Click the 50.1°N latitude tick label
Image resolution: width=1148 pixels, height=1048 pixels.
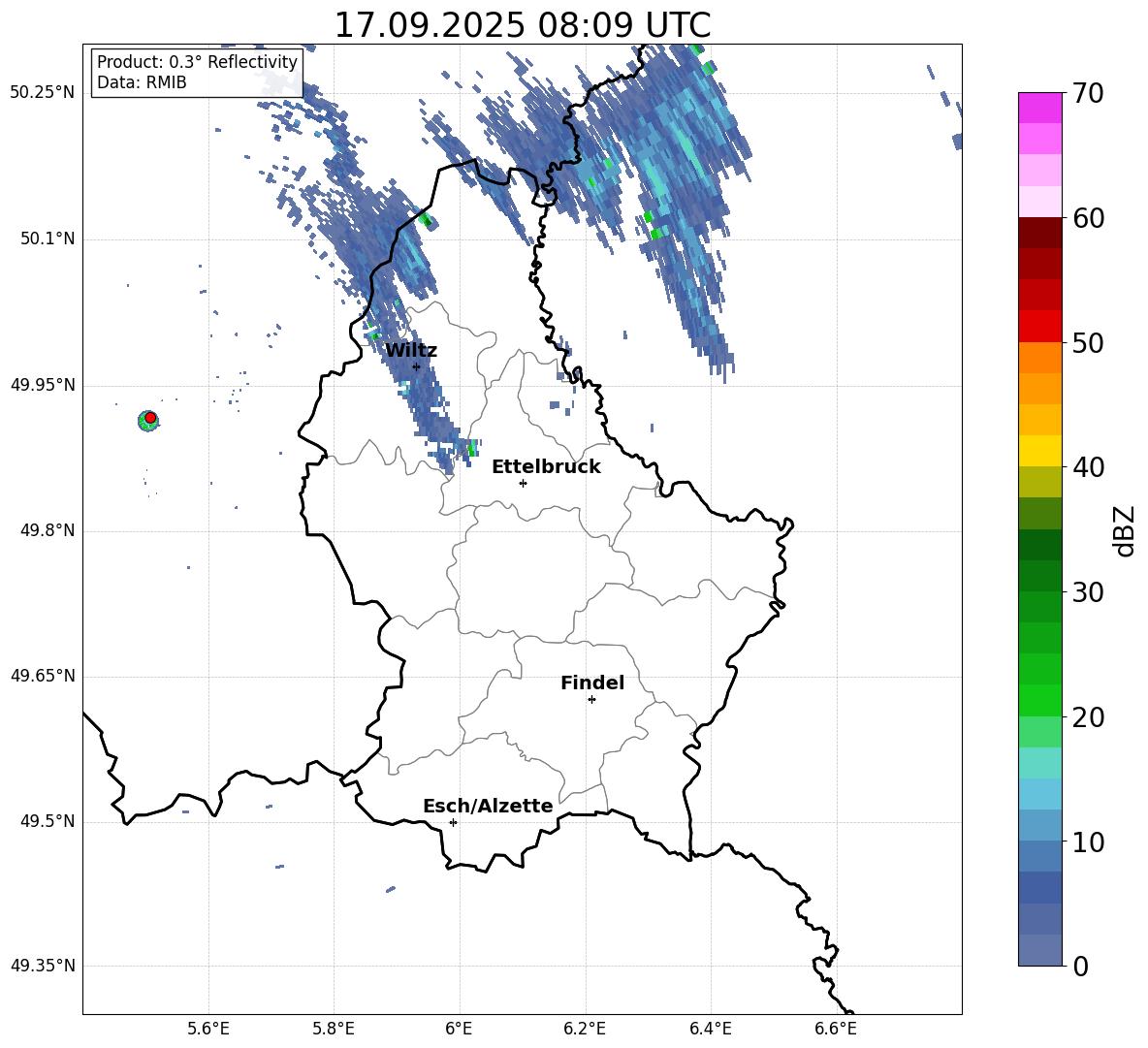47,239
